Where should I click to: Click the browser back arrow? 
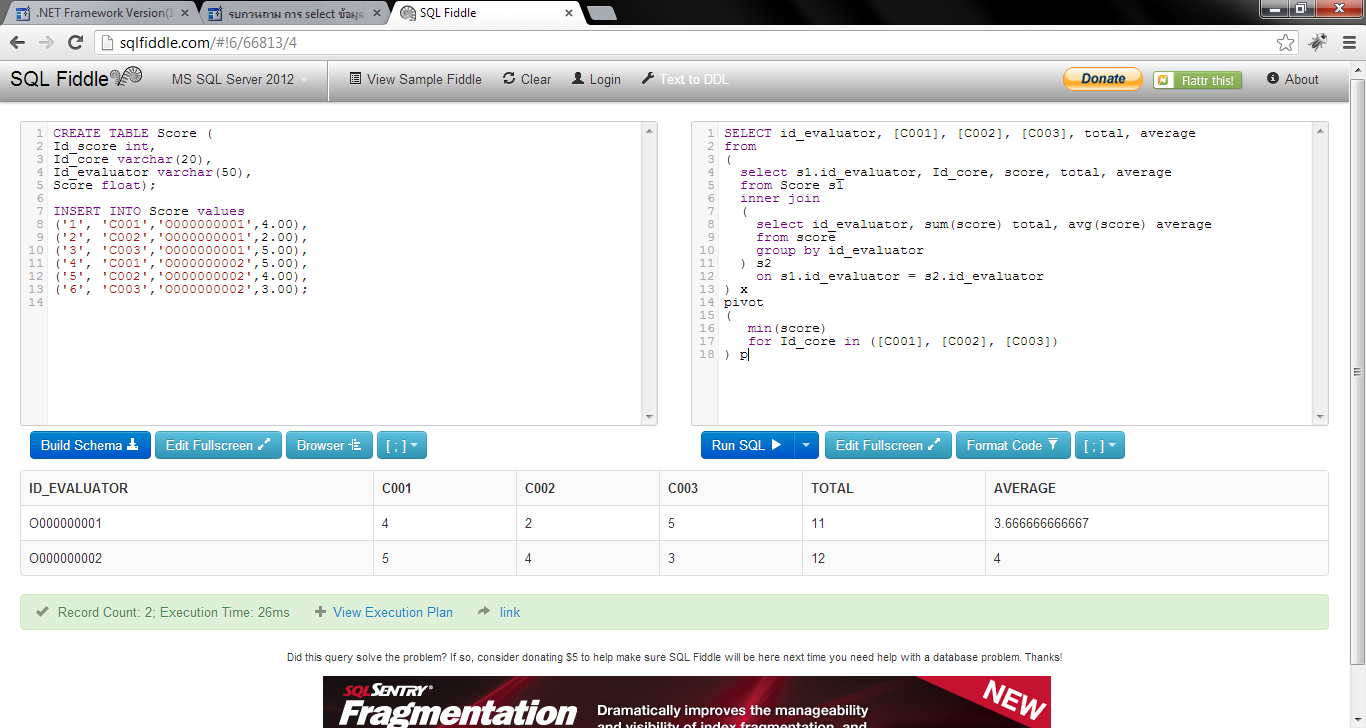(18, 43)
